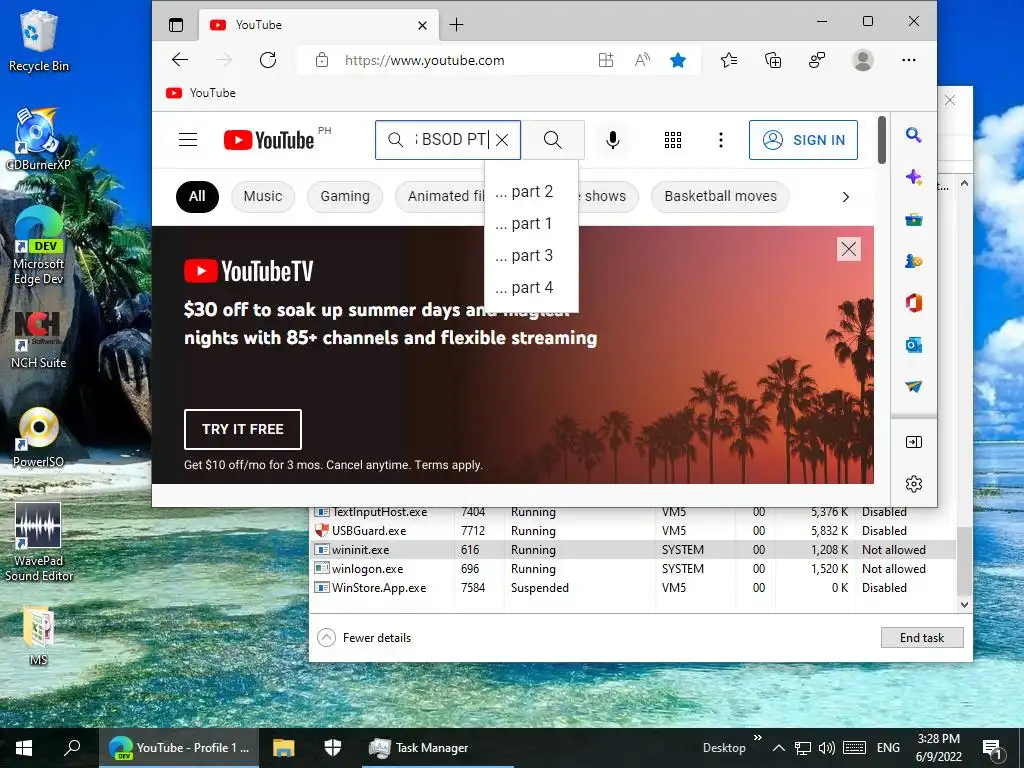Image resolution: width=1024 pixels, height=768 pixels.
Task: Open YouTube settings three-dot menu
Action: coord(721,140)
